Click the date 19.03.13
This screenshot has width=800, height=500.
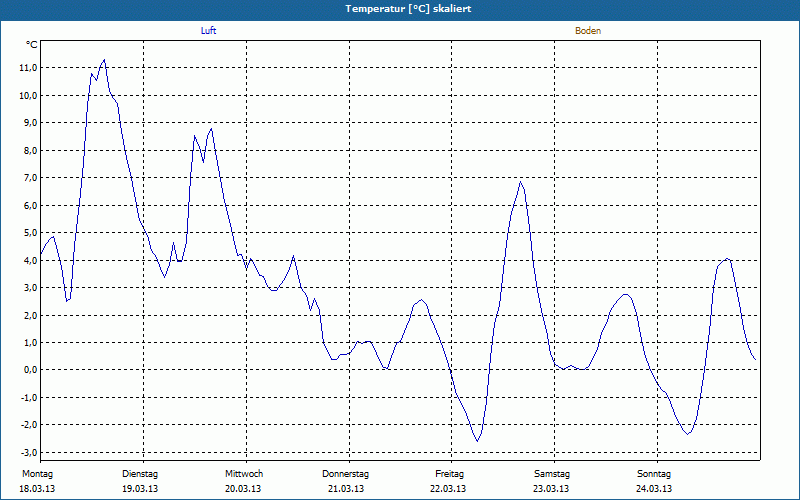pyautogui.click(x=140, y=489)
